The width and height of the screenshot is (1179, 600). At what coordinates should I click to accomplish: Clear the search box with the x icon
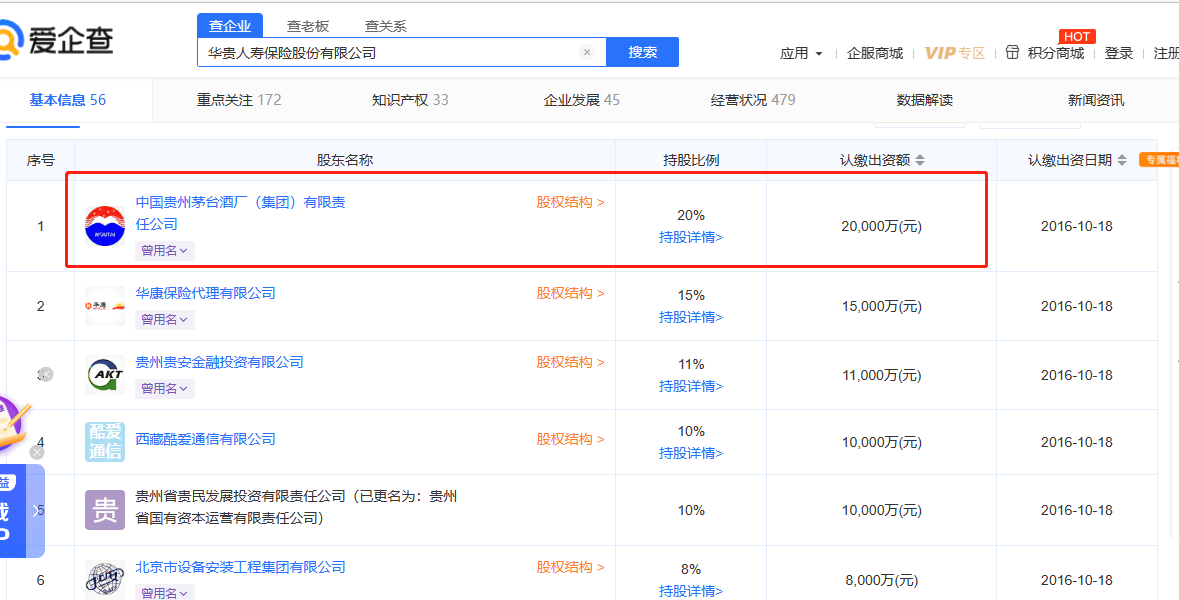click(587, 52)
